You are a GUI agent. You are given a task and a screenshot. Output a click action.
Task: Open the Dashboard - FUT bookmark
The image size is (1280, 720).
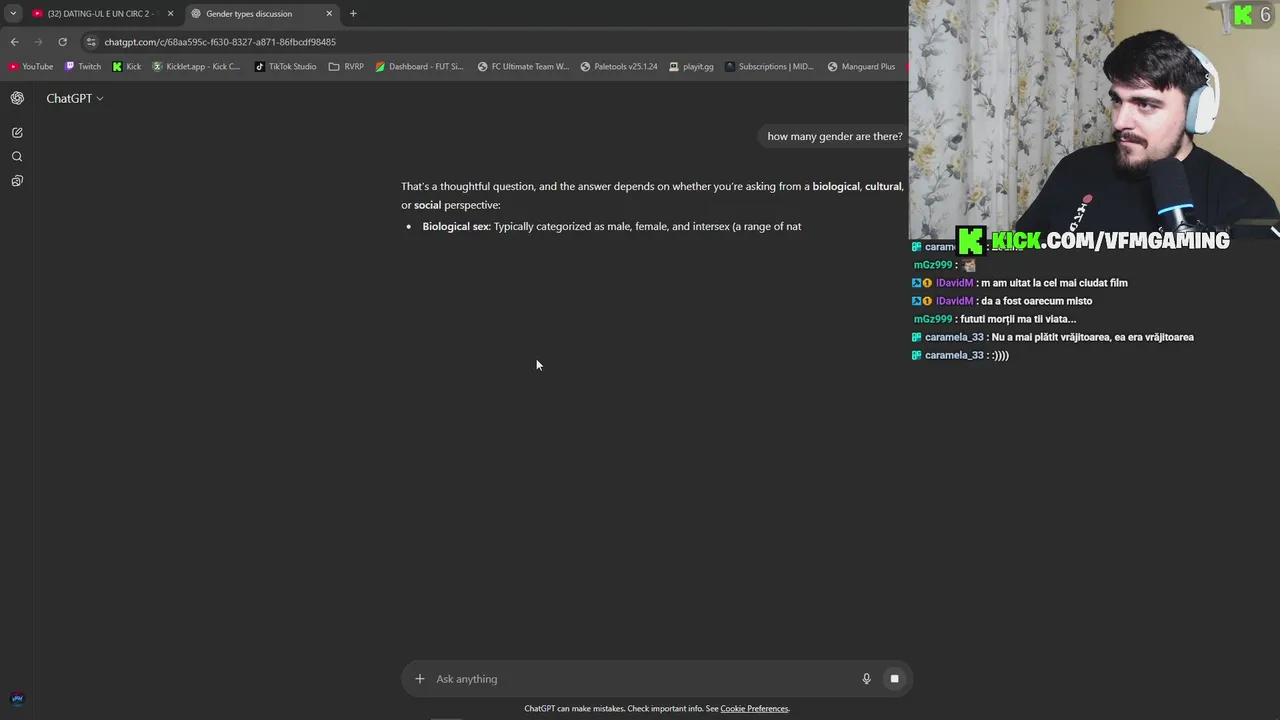click(420, 67)
